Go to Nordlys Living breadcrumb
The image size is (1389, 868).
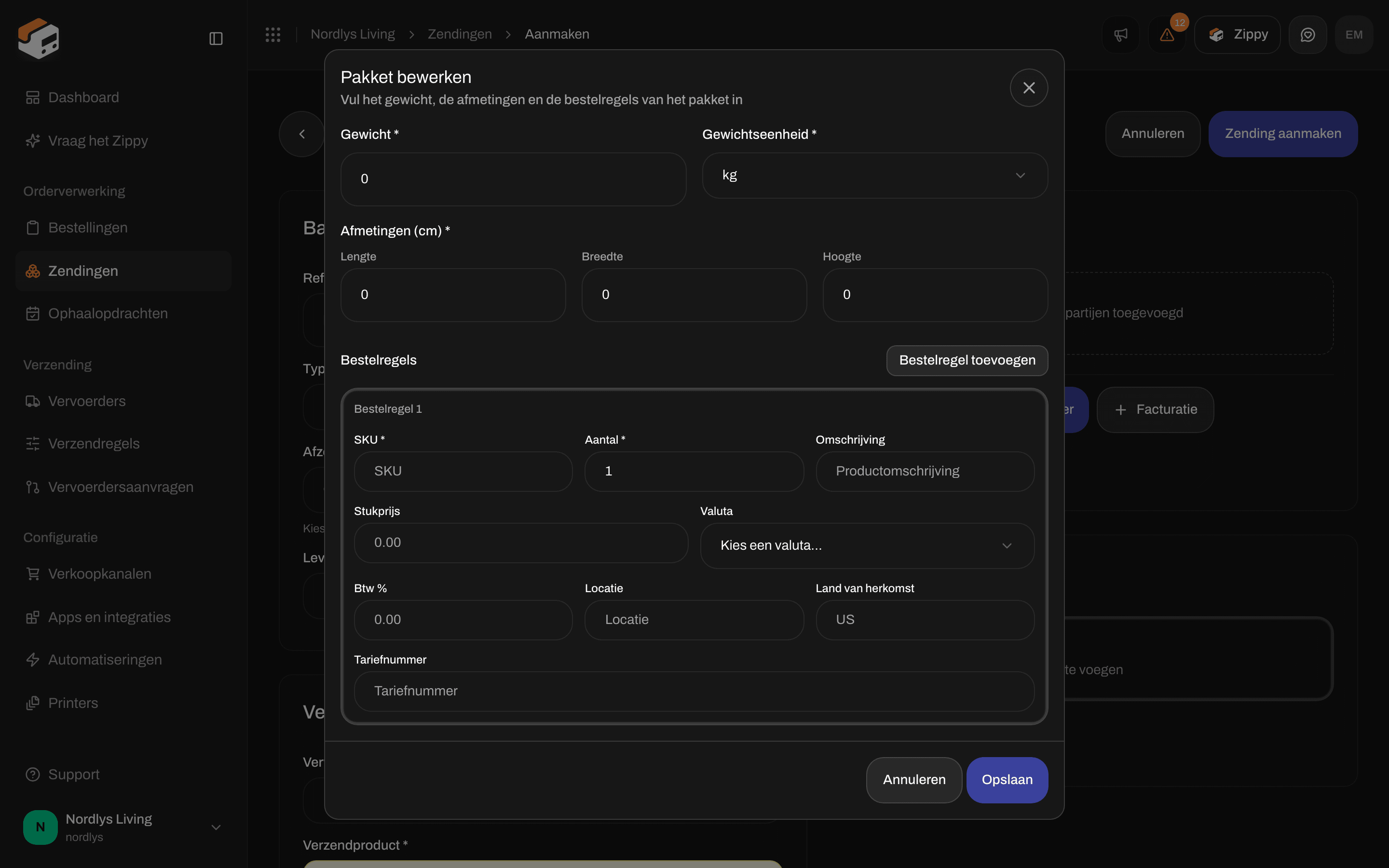[353, 34]
